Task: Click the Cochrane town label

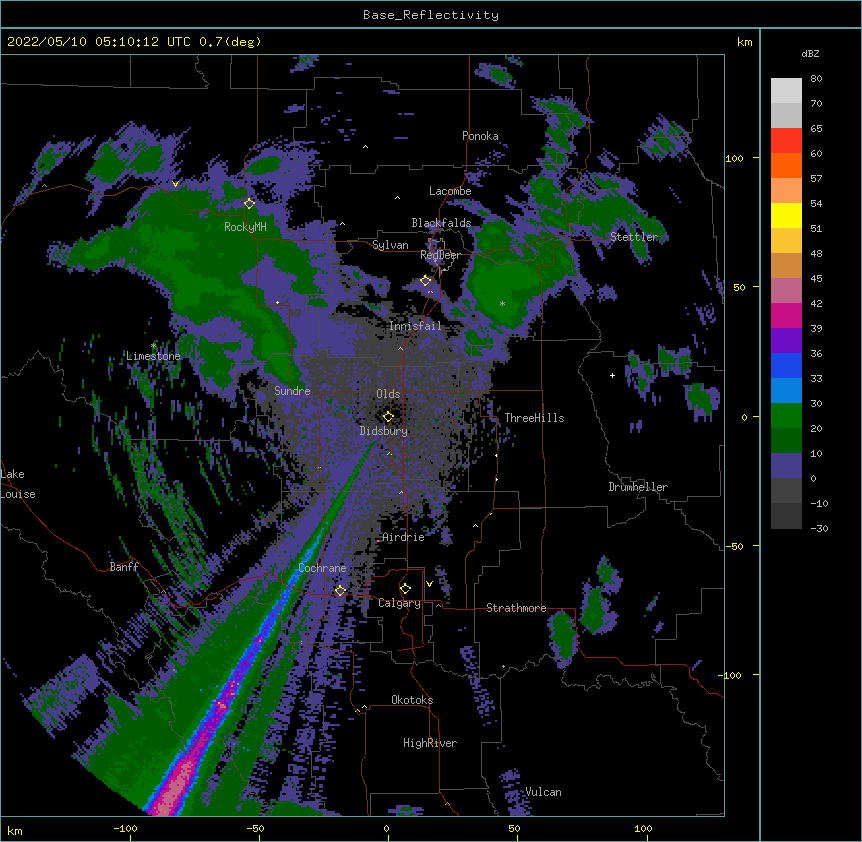Action: 322,568
